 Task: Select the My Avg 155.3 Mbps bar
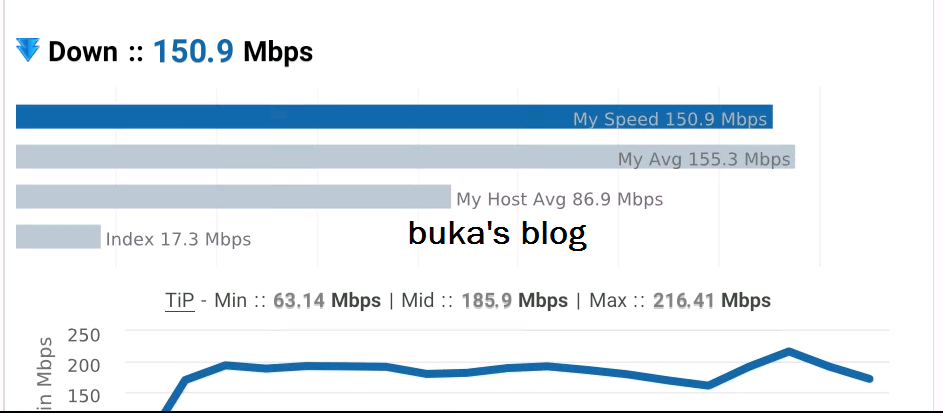tap(405, 156)
